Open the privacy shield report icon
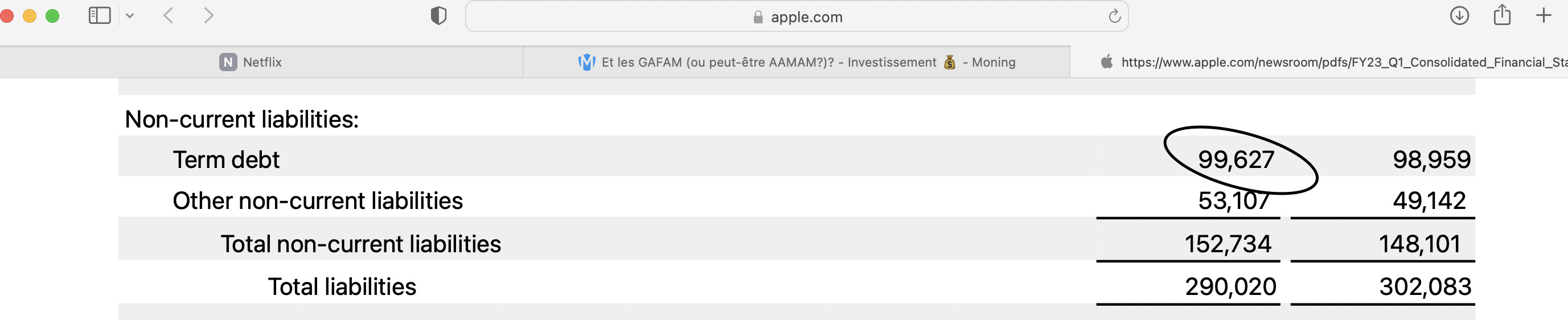Screen dimensions: 1568x320 438,16
